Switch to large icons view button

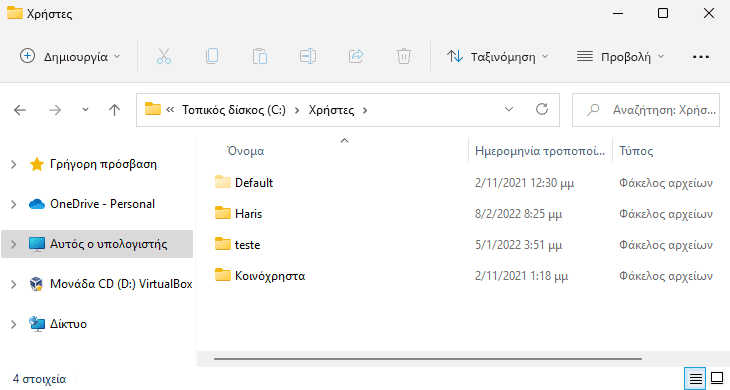pos(717,378)
